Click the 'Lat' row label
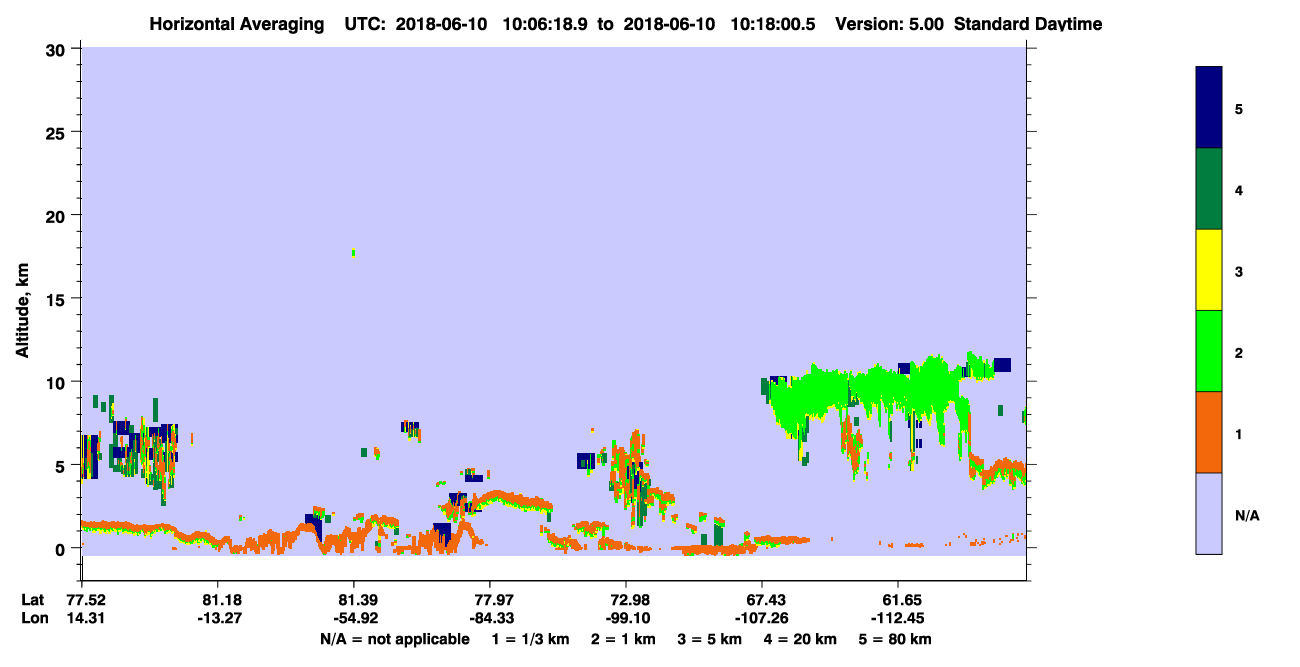The height and width of the screenshot is (667, 1300). coord(33,599)
